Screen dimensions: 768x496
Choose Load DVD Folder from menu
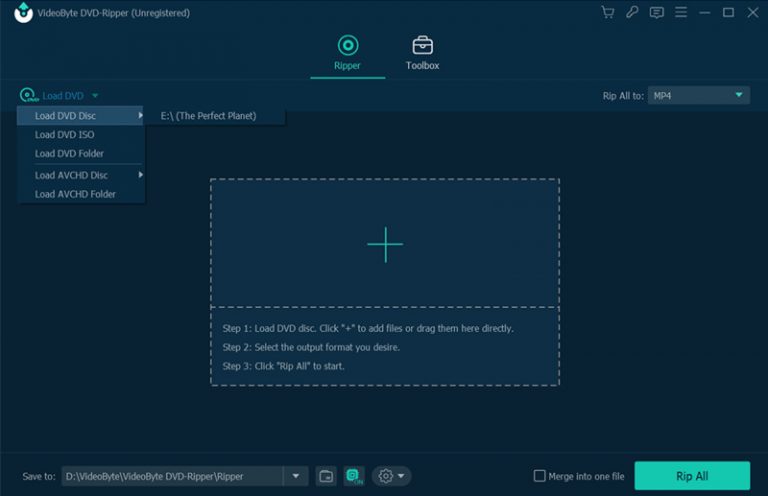pyautogui.click(x=69, y=154)
